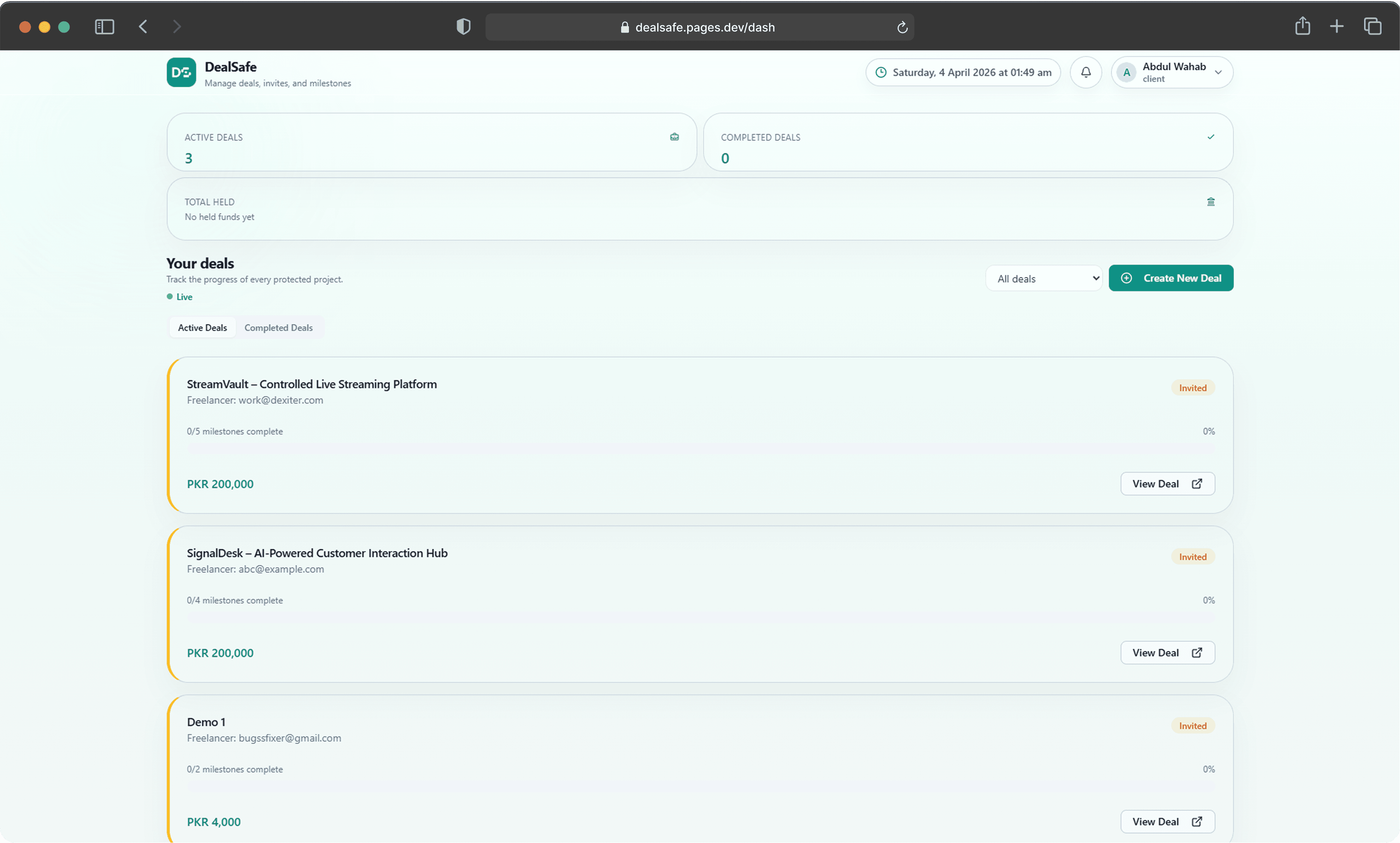Viewport: 1400px width, 843px height.
Task: Open View Deal for StreamVault
Action: (1167, 484)
